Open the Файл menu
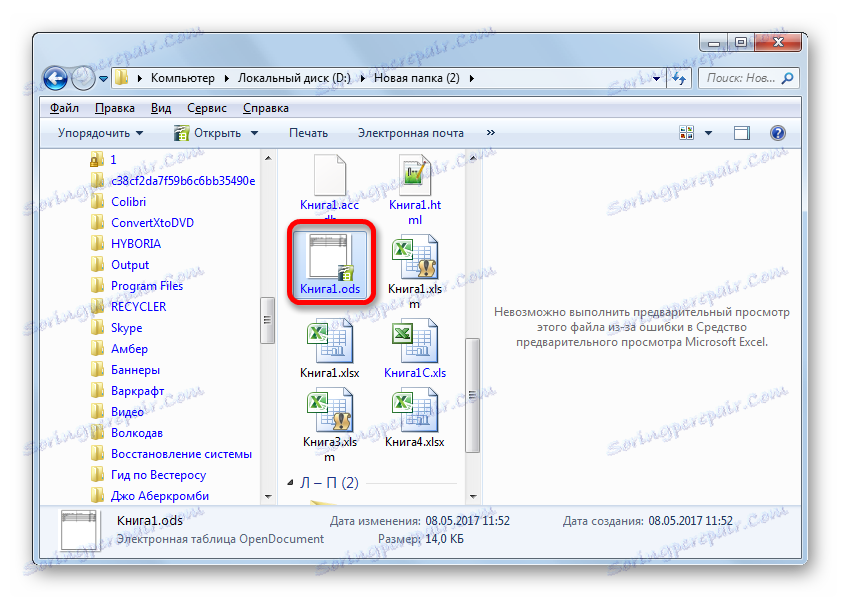 [64, 108]
